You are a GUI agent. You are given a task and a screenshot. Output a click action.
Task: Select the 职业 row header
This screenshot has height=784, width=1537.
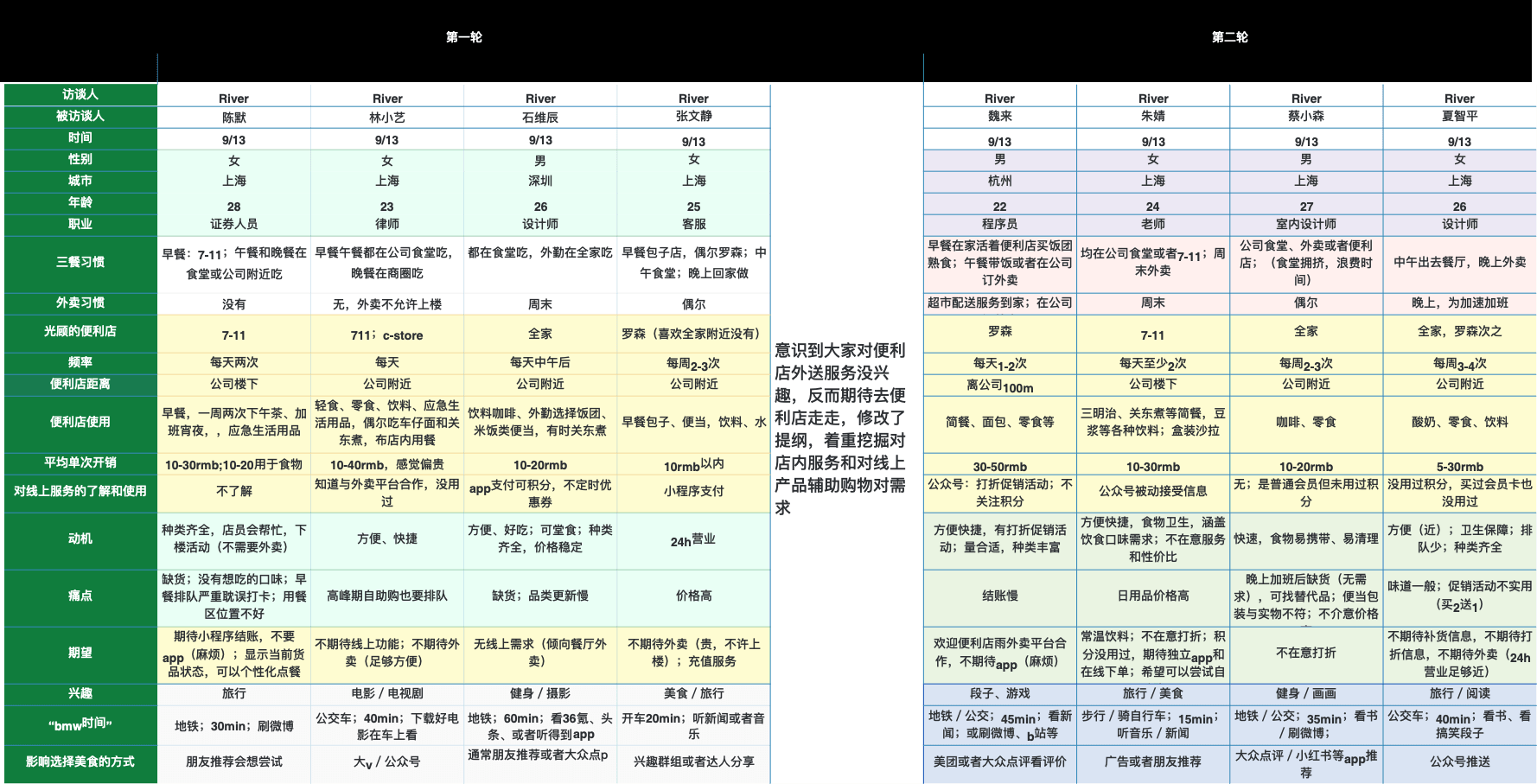[80, 224]
